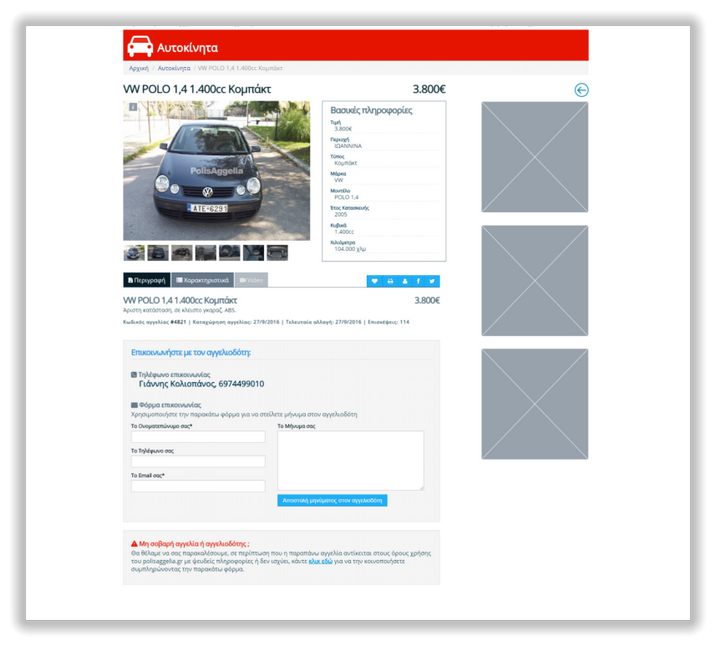This screenshot has height=646, width=720.
Task: Click the phone number 6974499010
Action: (242, 384)
